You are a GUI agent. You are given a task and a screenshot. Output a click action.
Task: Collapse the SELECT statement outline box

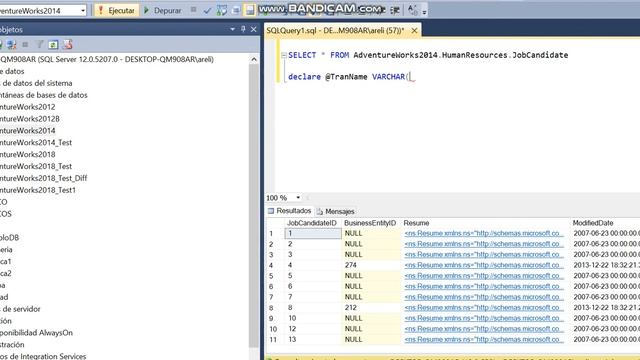tap(284, 55)
